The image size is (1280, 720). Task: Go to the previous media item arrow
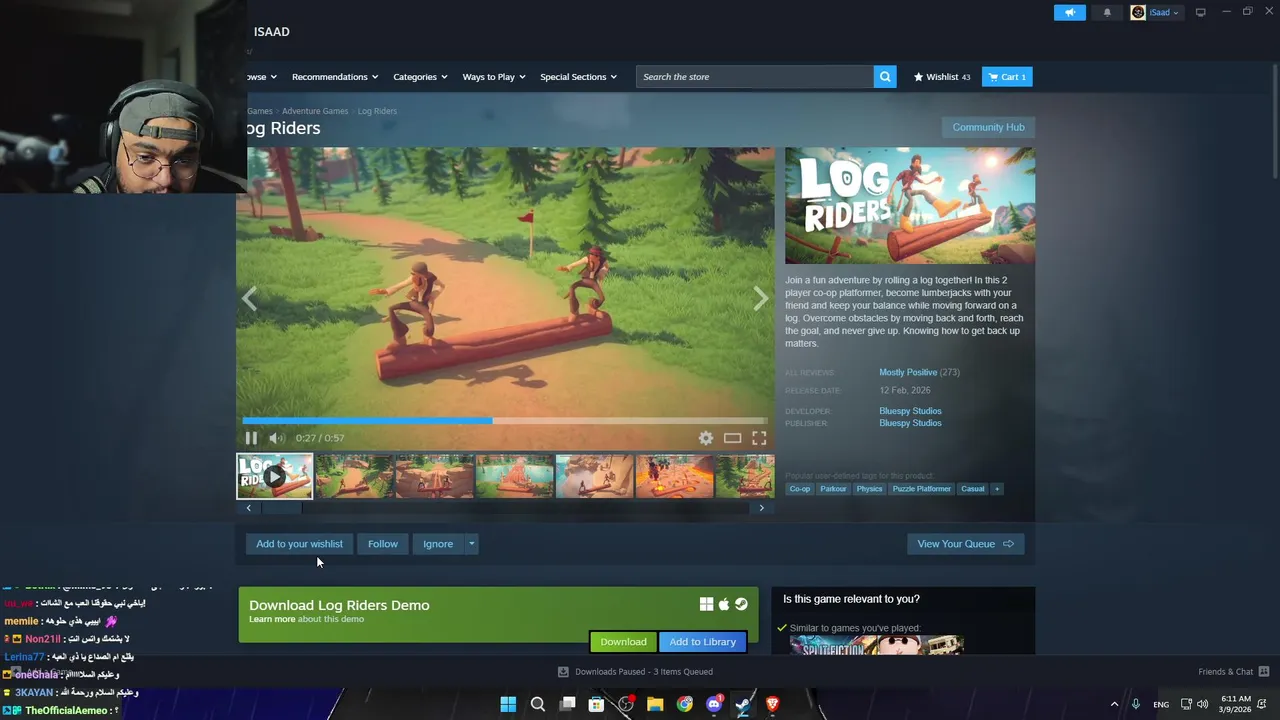point(249,298)
